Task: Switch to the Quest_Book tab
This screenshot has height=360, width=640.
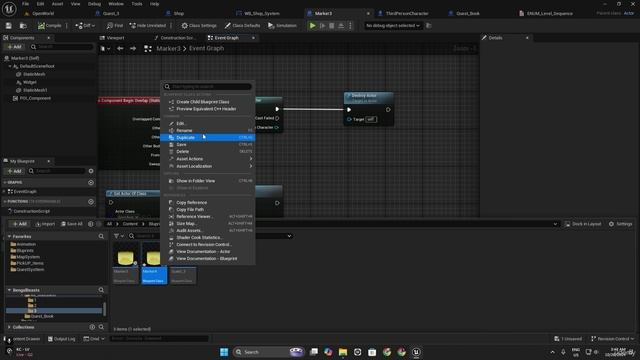Action: pyautogui.click(x=468, y=13)
